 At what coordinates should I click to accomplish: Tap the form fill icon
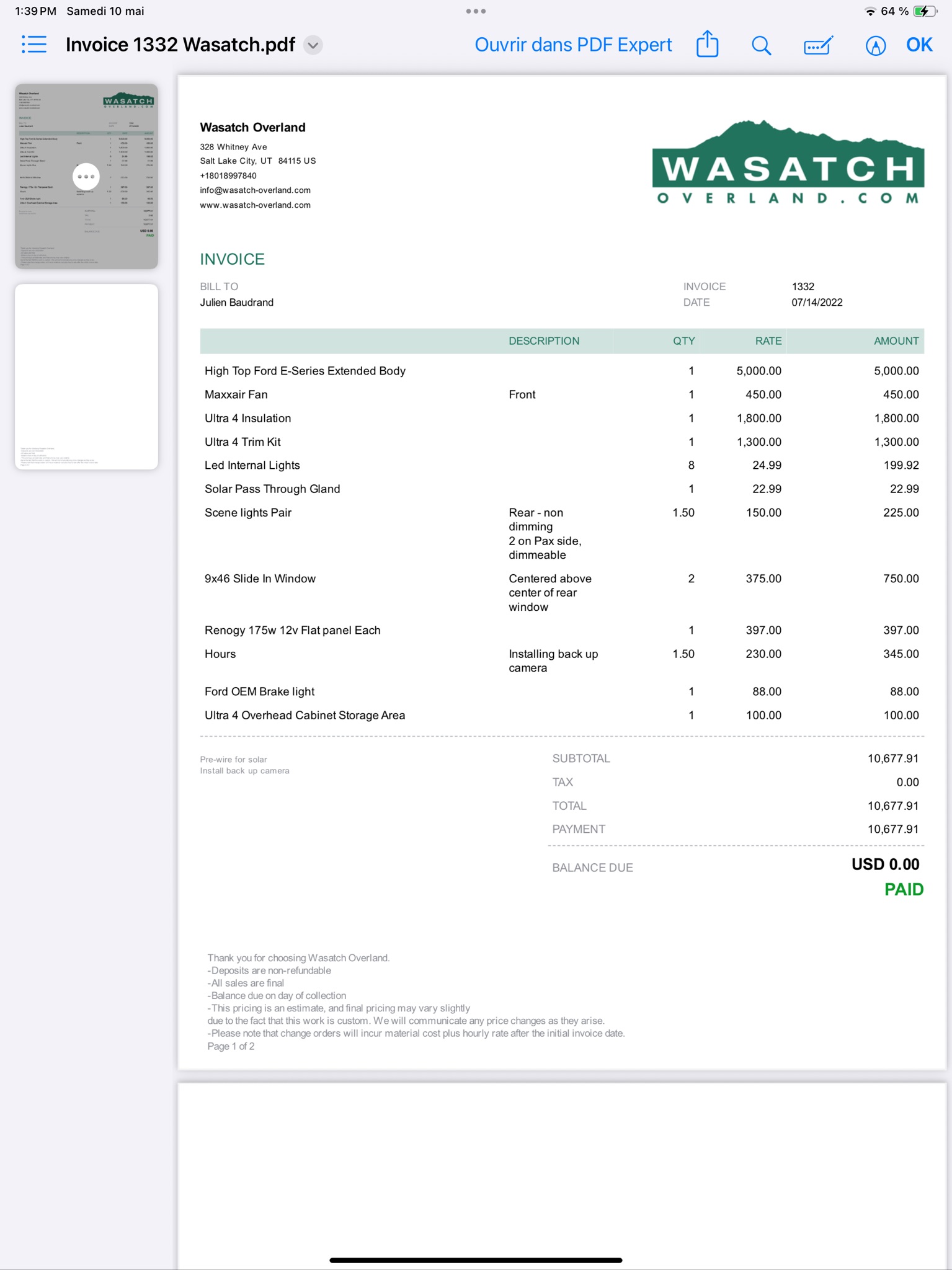[818, 45]
